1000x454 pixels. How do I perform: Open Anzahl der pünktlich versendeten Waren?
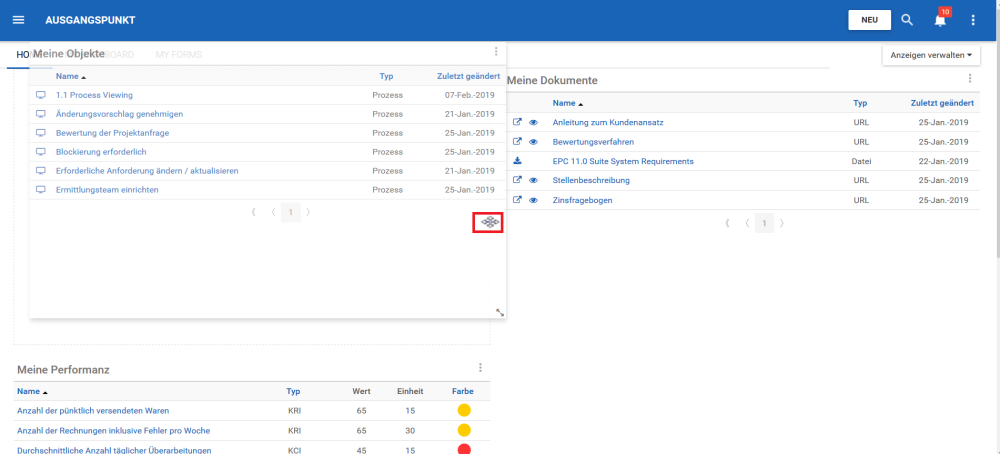tap(93, 411)
